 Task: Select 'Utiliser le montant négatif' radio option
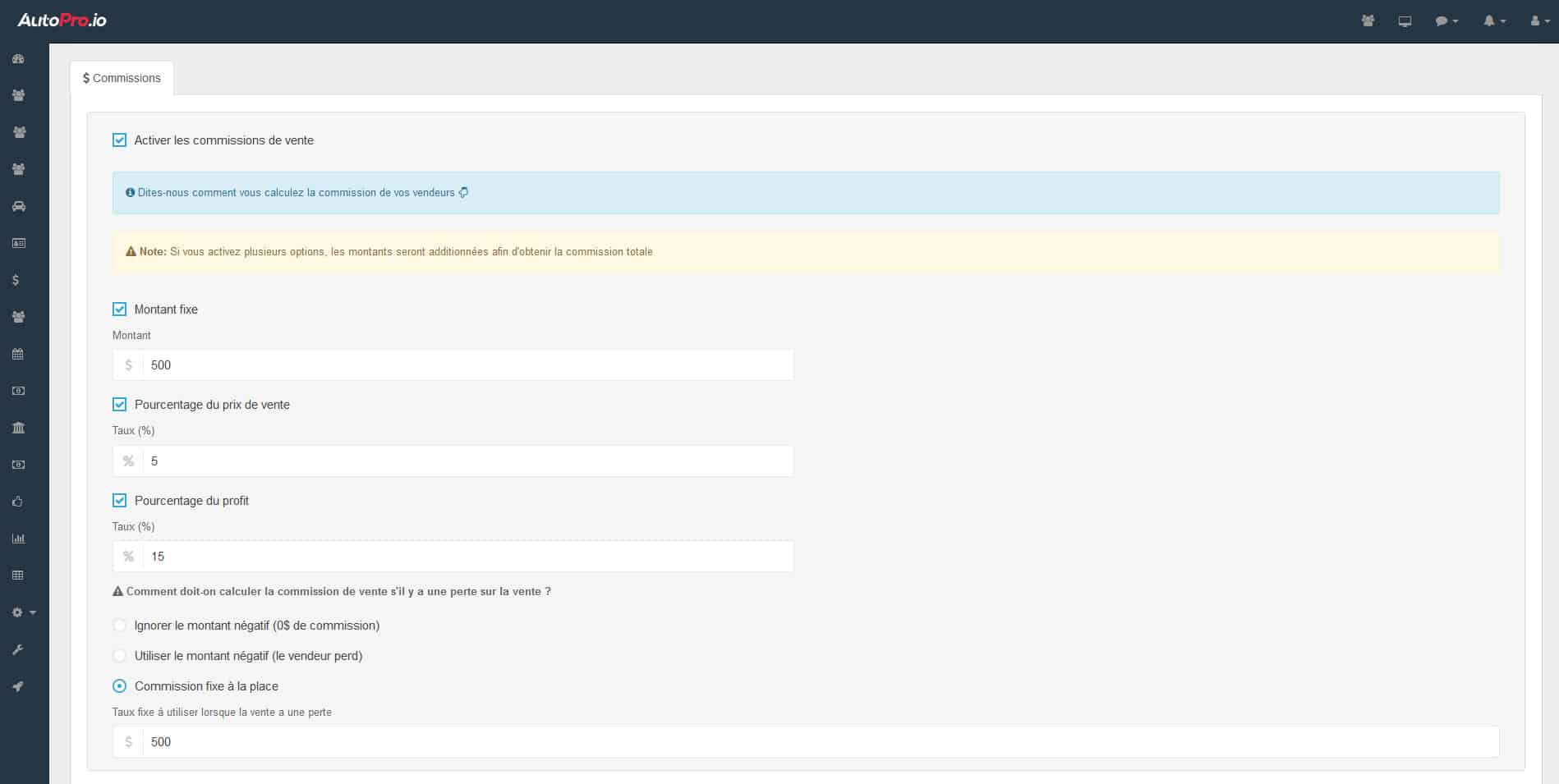point(120,656)
